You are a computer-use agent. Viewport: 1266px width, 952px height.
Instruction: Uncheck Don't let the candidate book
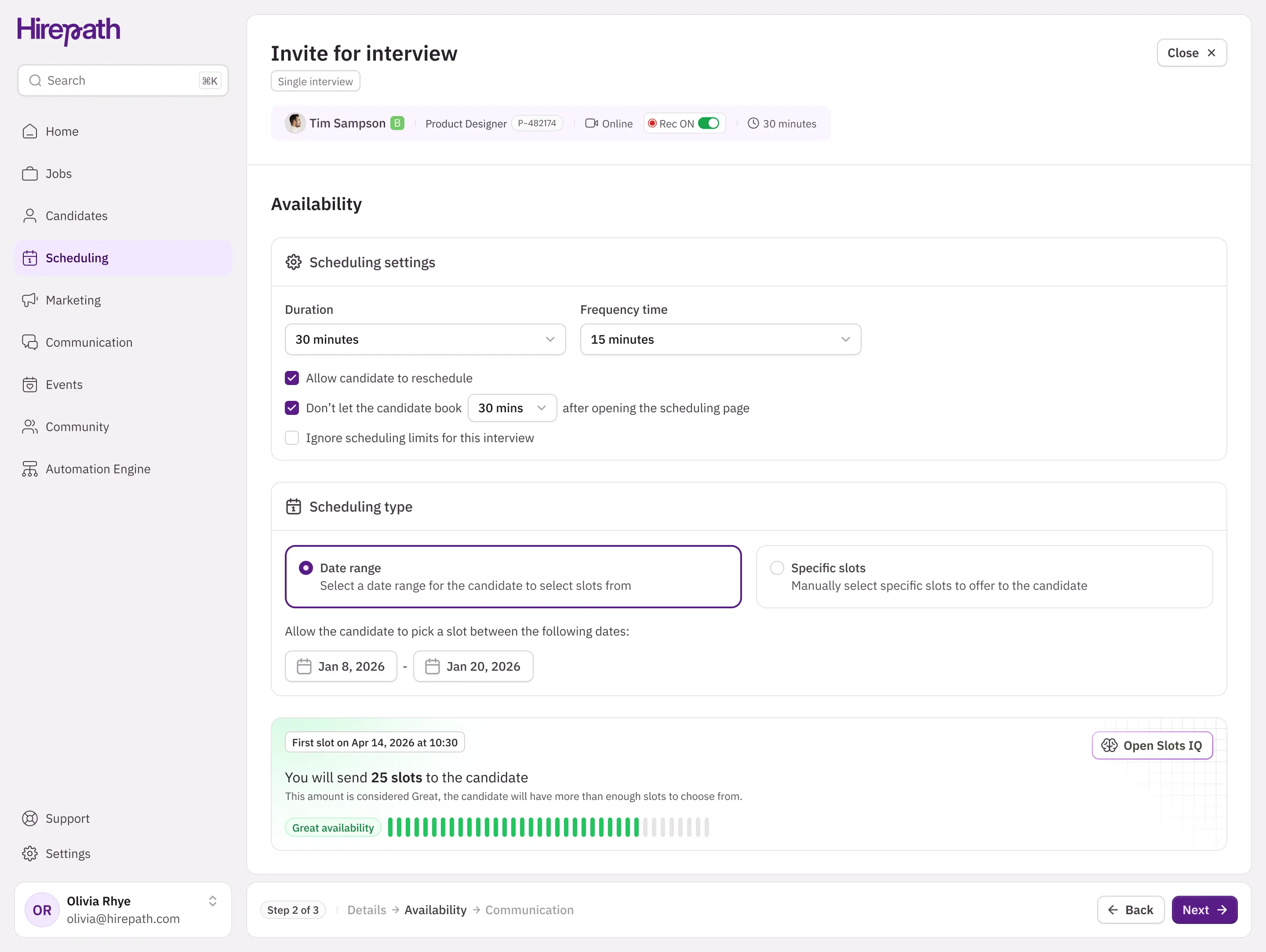(292, 408)
